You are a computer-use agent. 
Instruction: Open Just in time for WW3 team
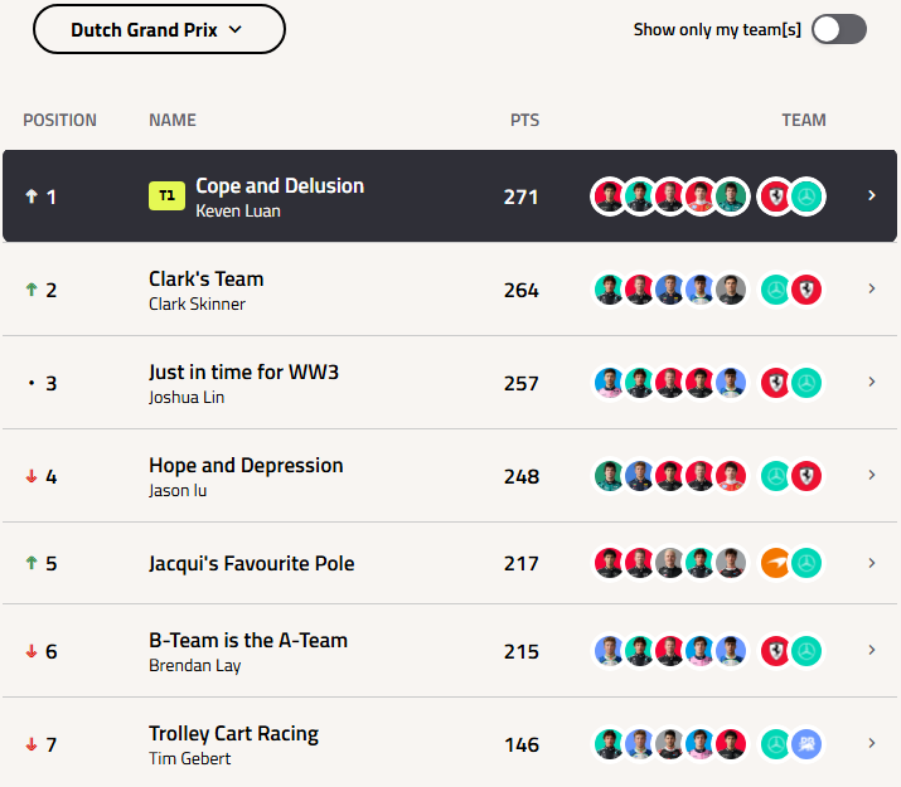click(244, 372)
